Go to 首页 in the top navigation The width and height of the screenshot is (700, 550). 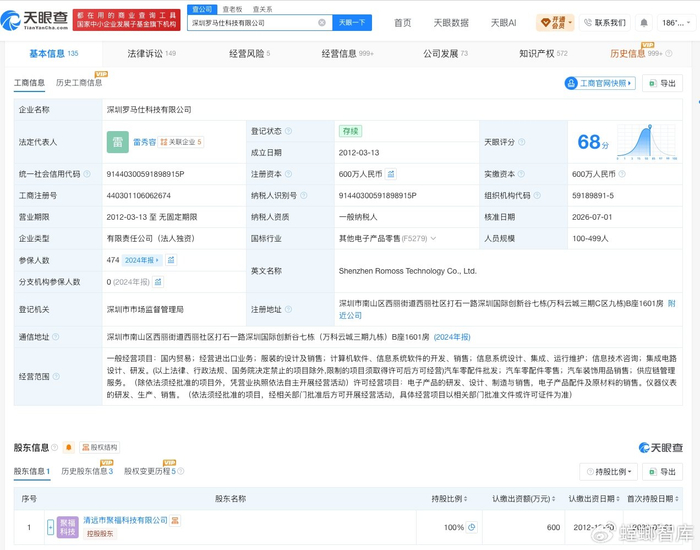(x=402, y=22)
